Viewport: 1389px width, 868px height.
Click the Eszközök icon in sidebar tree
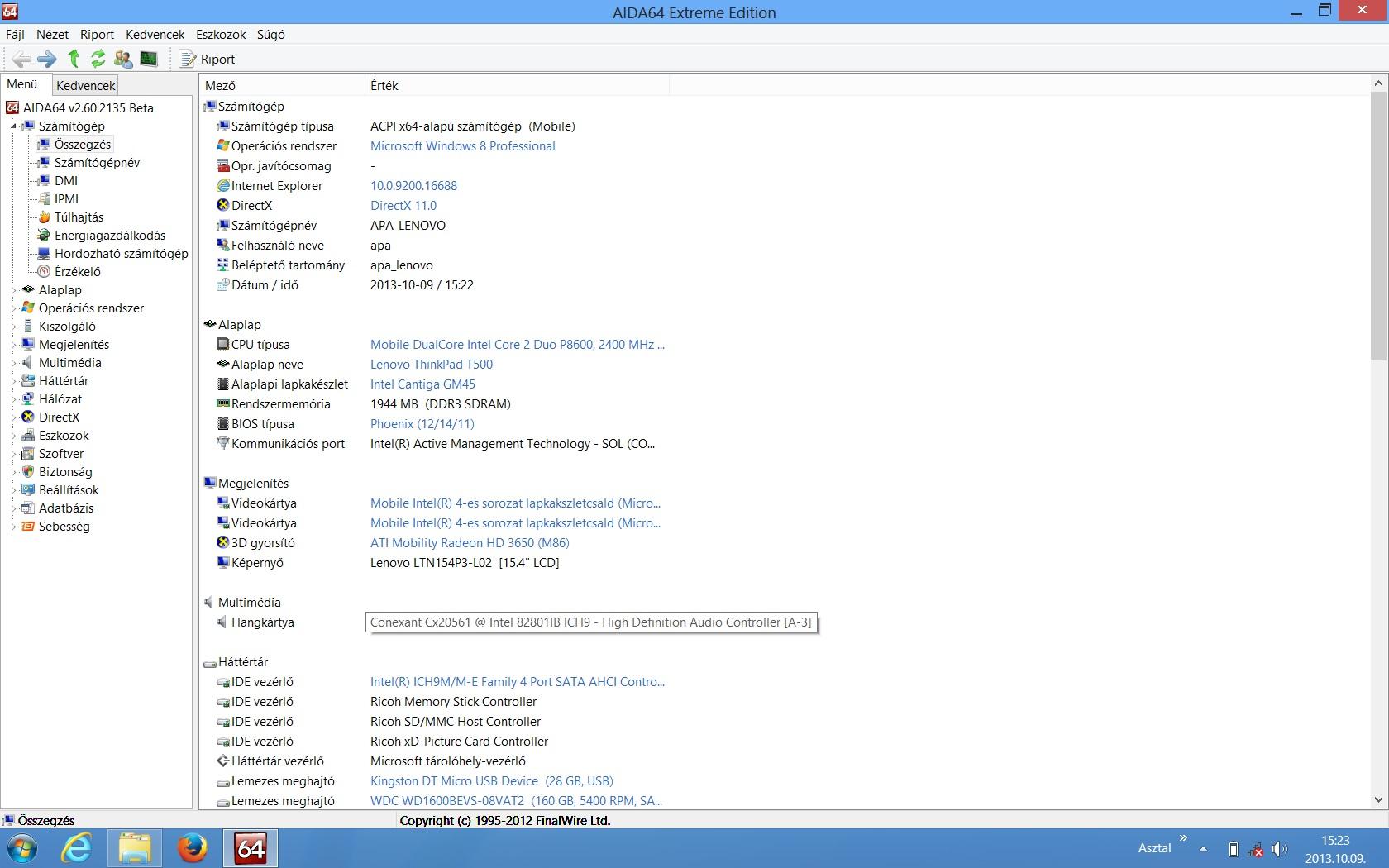28,436
